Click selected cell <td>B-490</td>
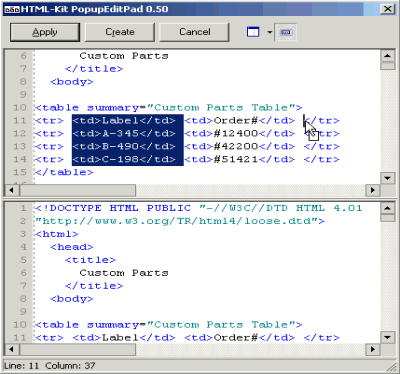Viewport: 400px width, 374px height. coord(124,147)
